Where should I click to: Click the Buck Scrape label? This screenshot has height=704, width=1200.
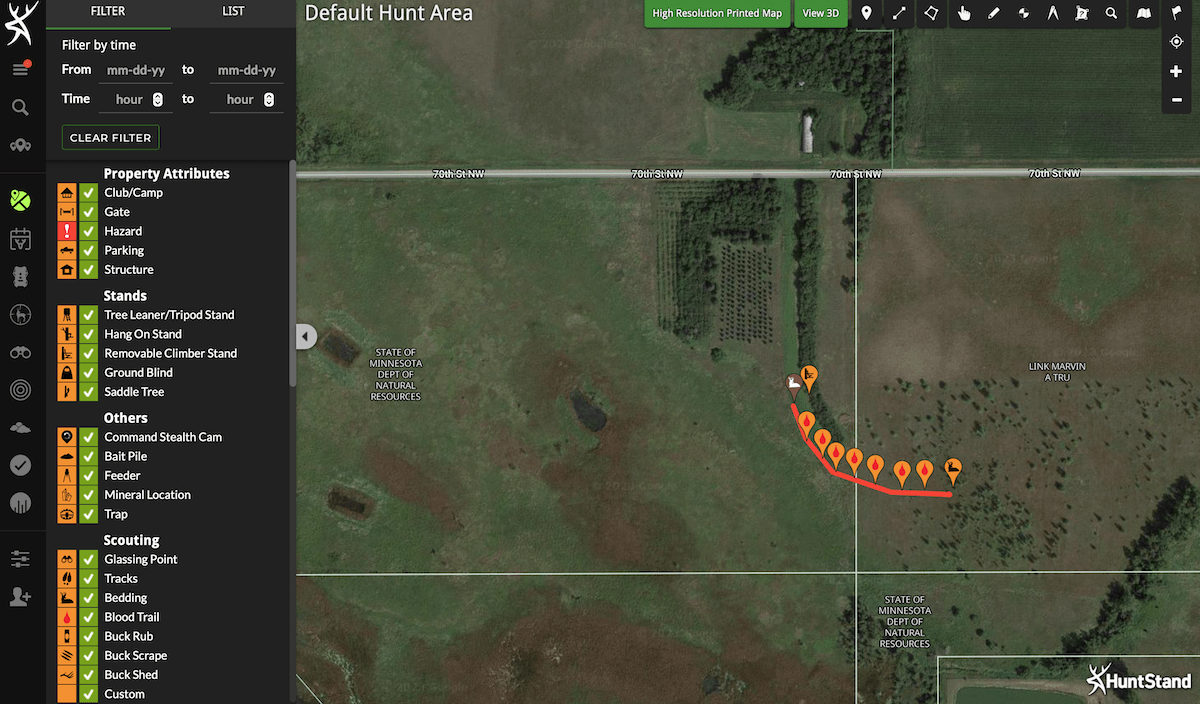(x=136, y=656)
